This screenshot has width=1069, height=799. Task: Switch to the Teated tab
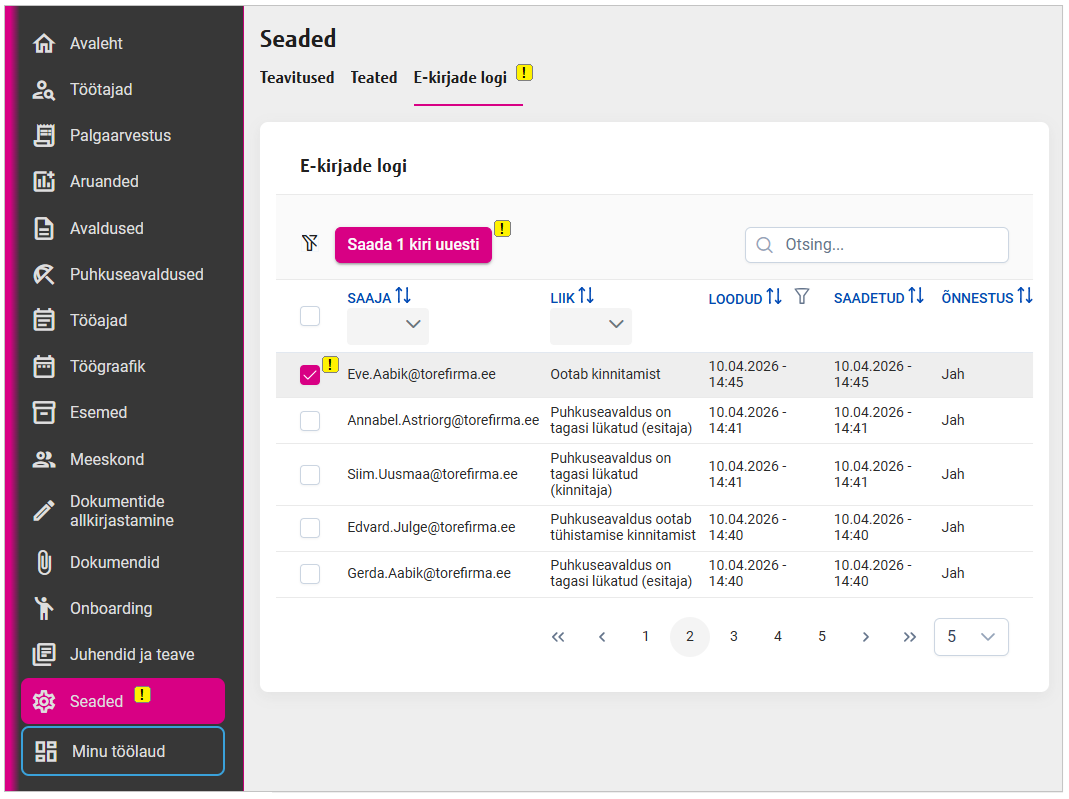pyautogui.click(x=373, y=77)
